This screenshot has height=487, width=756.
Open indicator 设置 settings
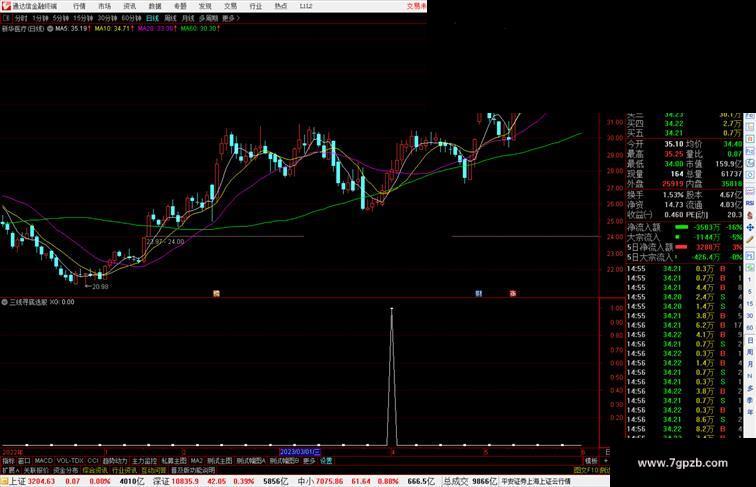tap(326, 461)
